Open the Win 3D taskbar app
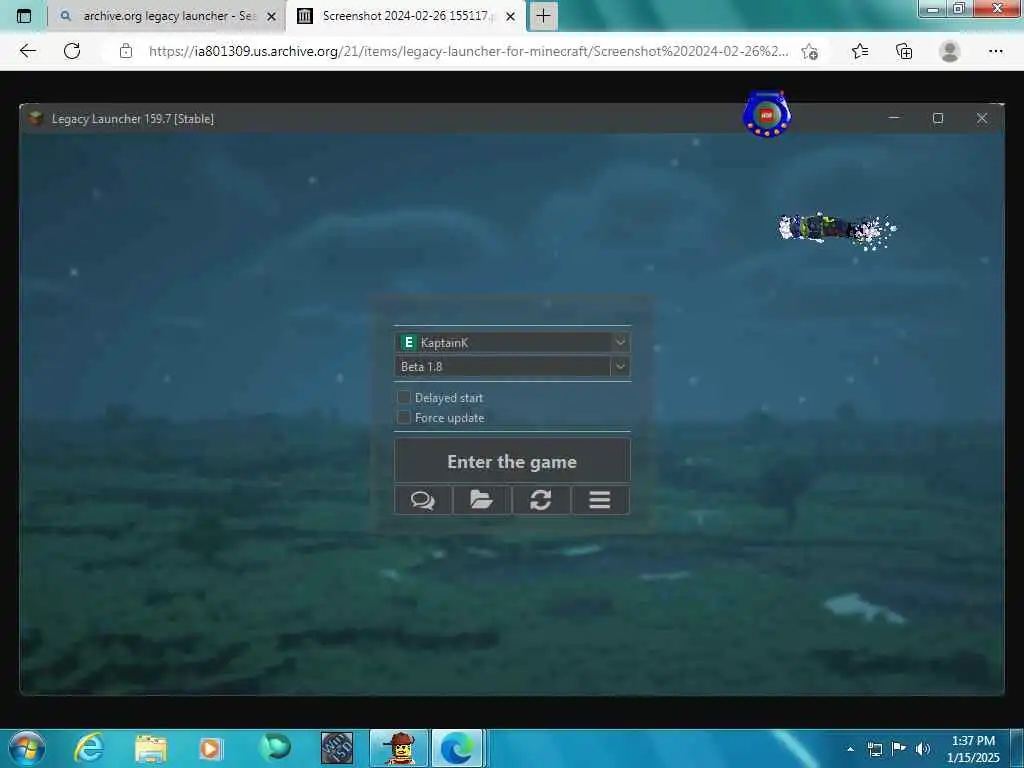1024x768 pixels. 337,748
